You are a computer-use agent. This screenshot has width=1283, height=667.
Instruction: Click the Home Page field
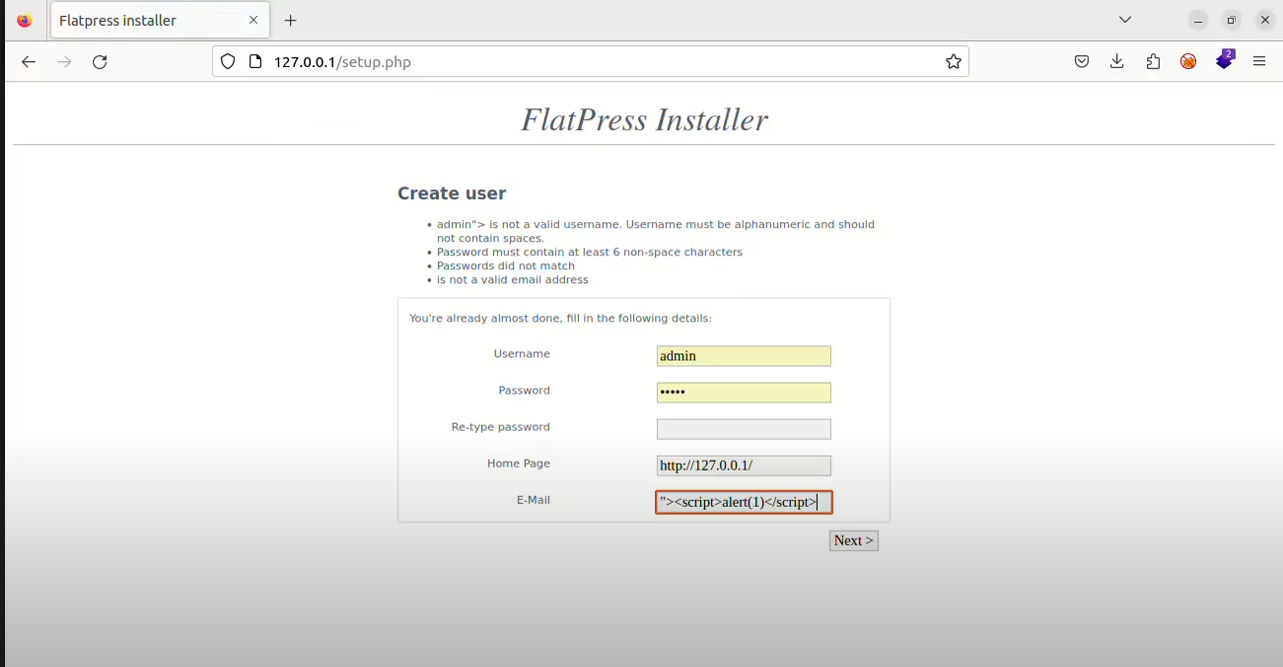coord(743,466)
